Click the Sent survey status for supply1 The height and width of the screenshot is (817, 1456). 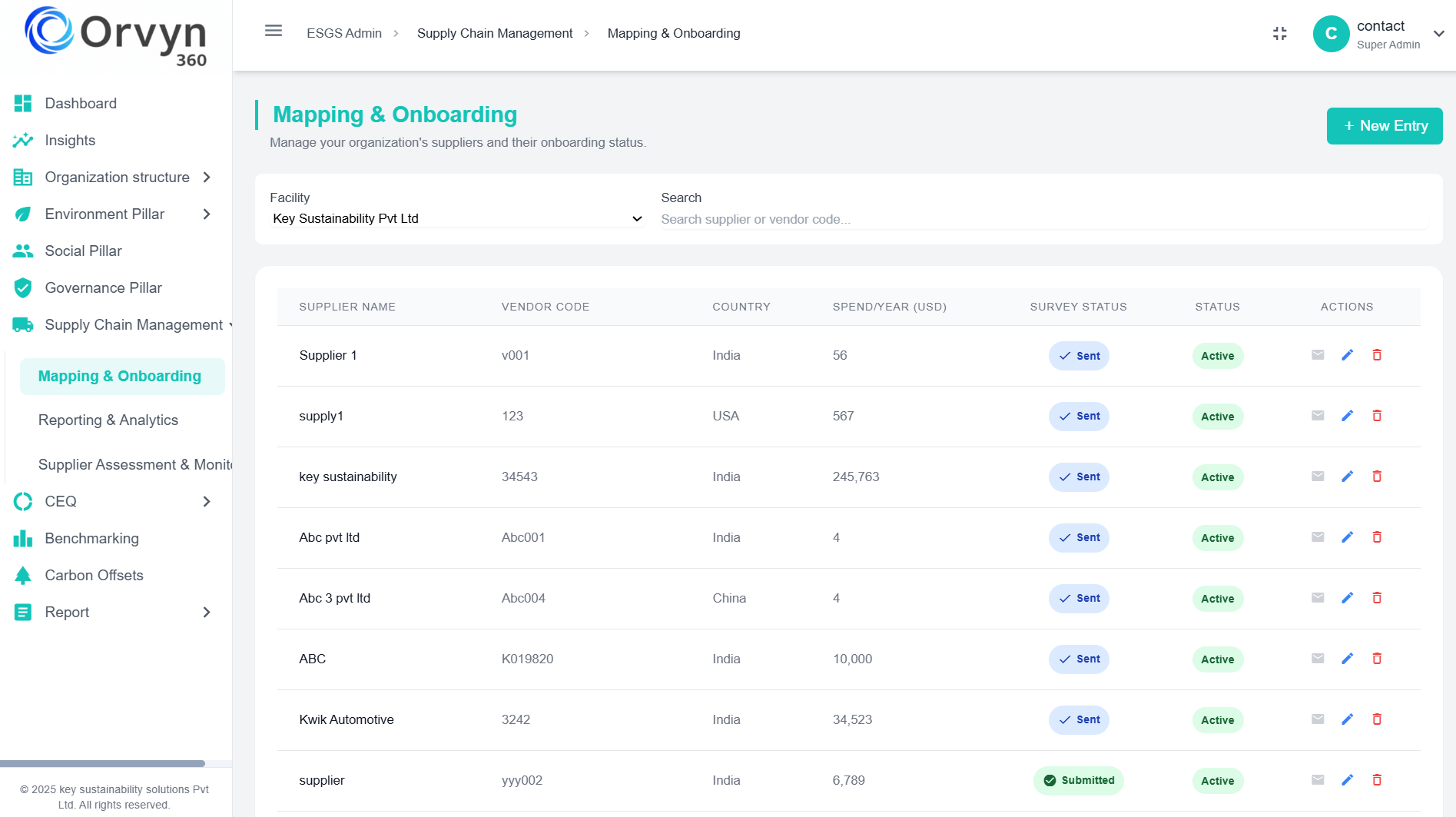click(1078, 416)
